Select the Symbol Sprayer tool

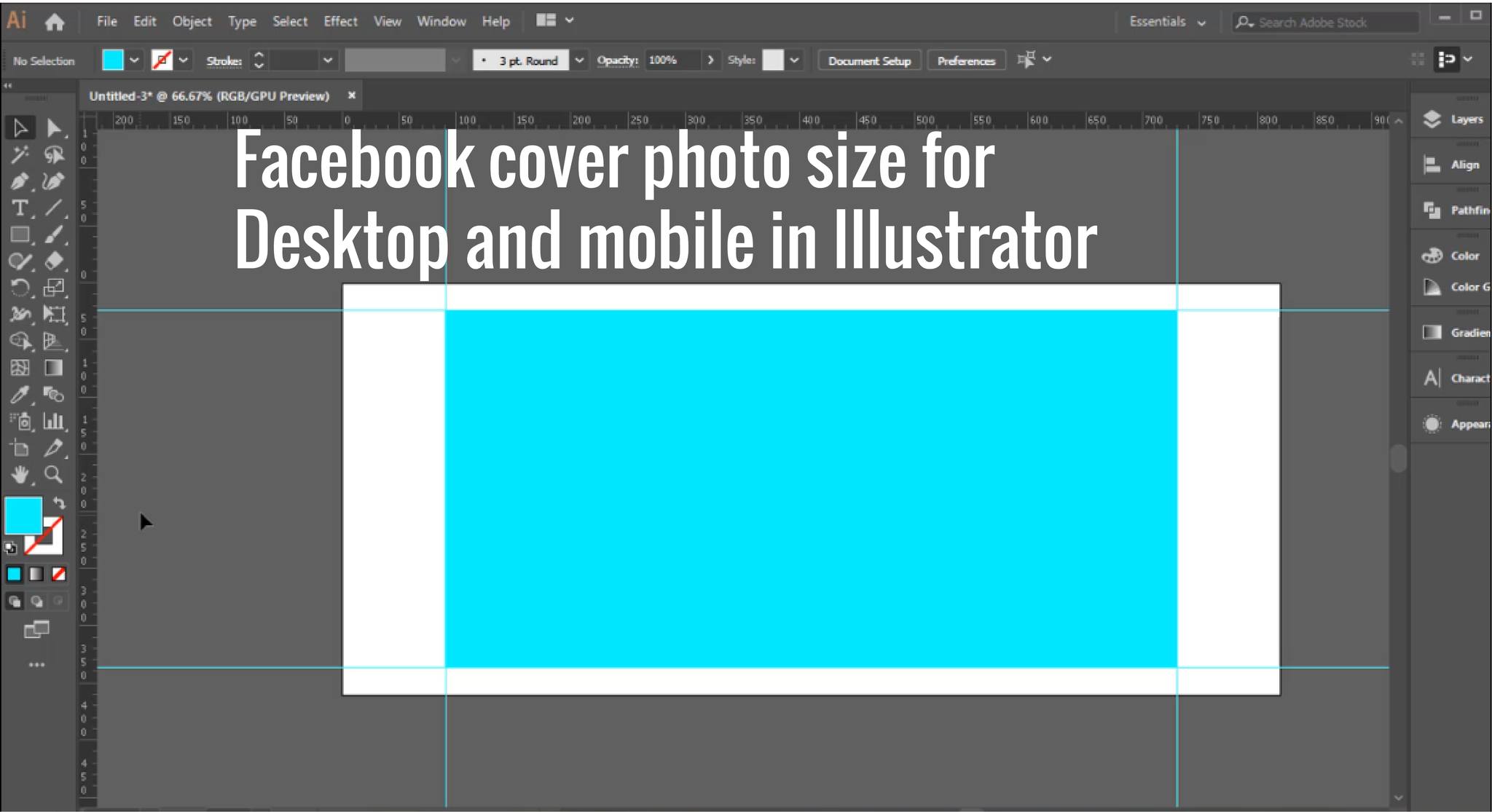(20, 421)
